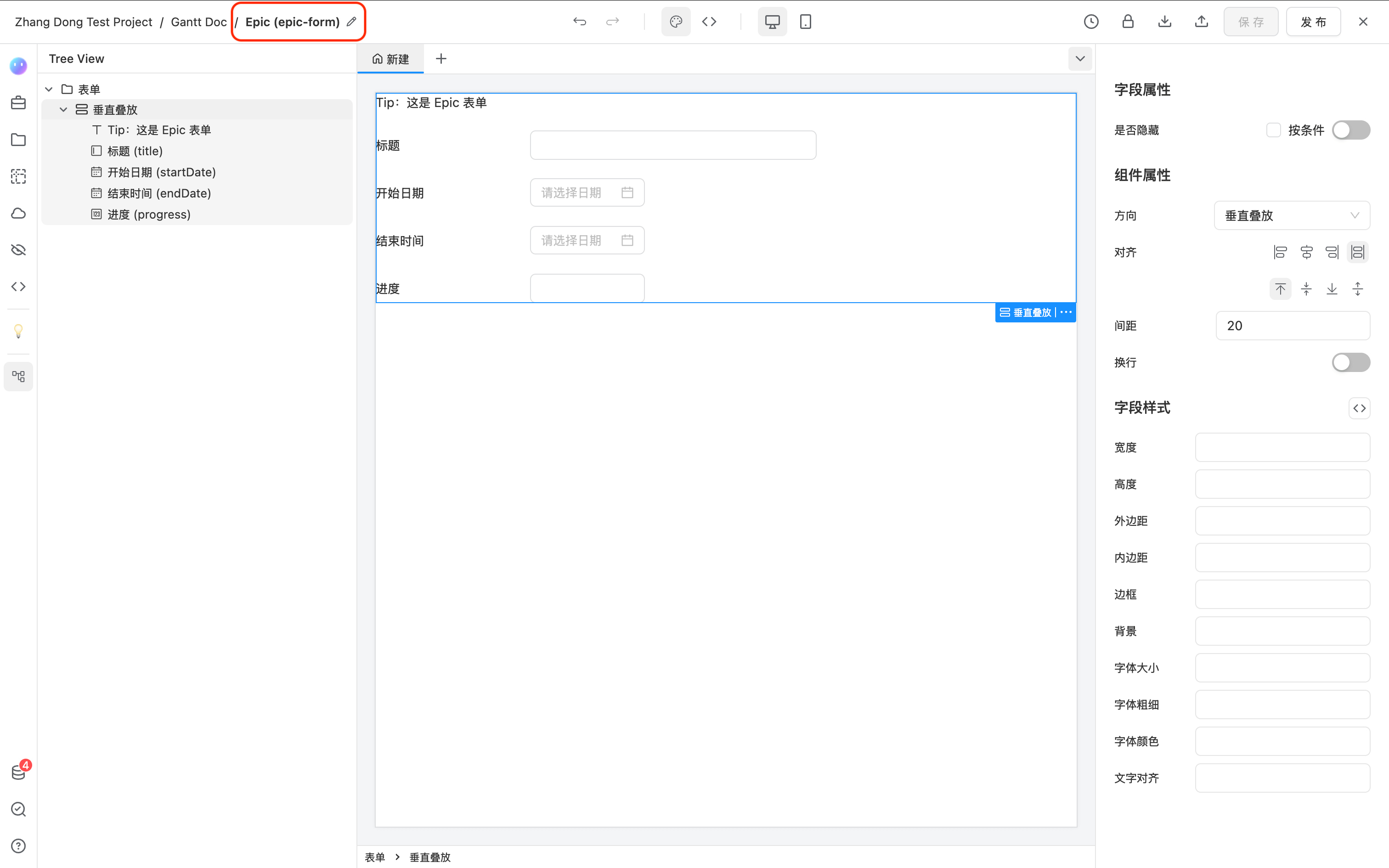Select align center horizontally option
1389x868 pixels.
click(x=1306, y=252)
